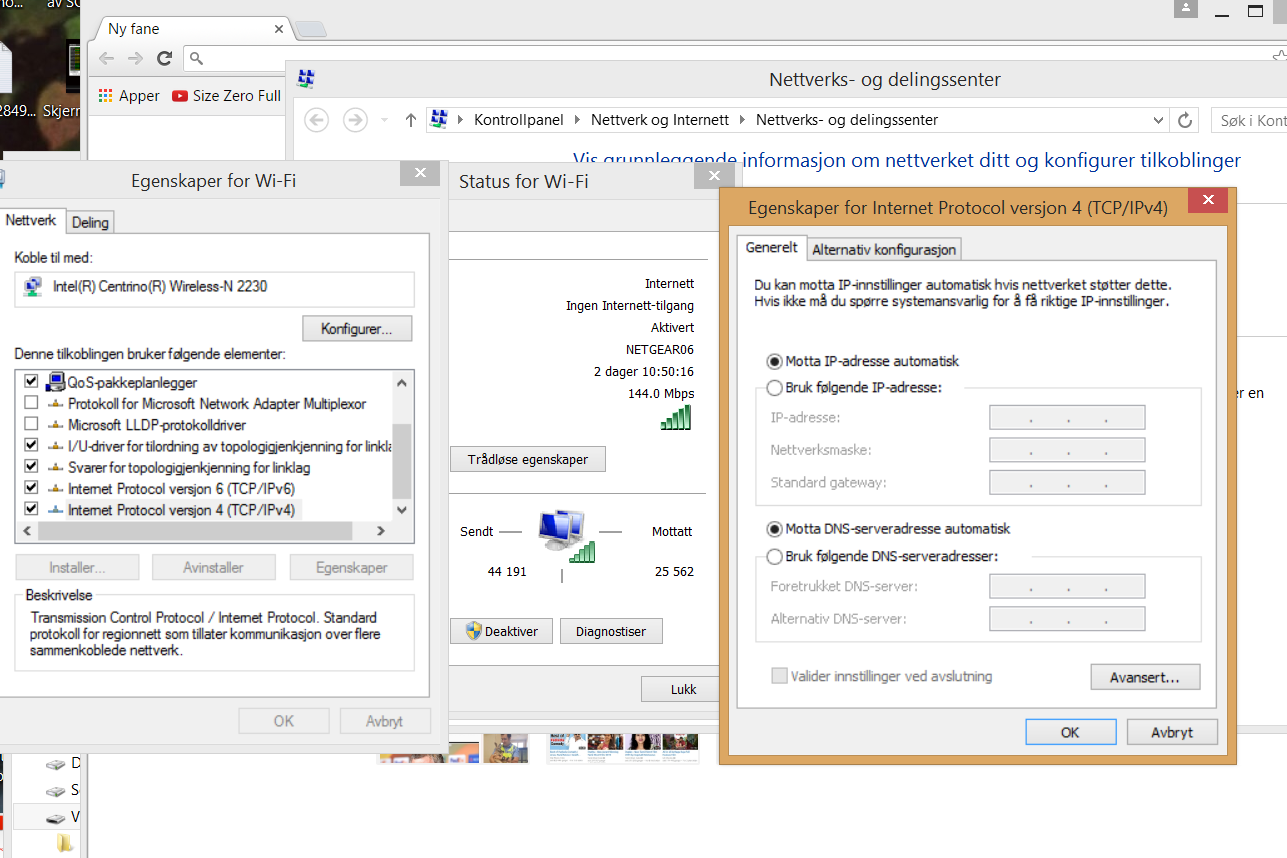Click the network icon in Nettverks- og delingssenter title bar

click(x=307, y=79)
